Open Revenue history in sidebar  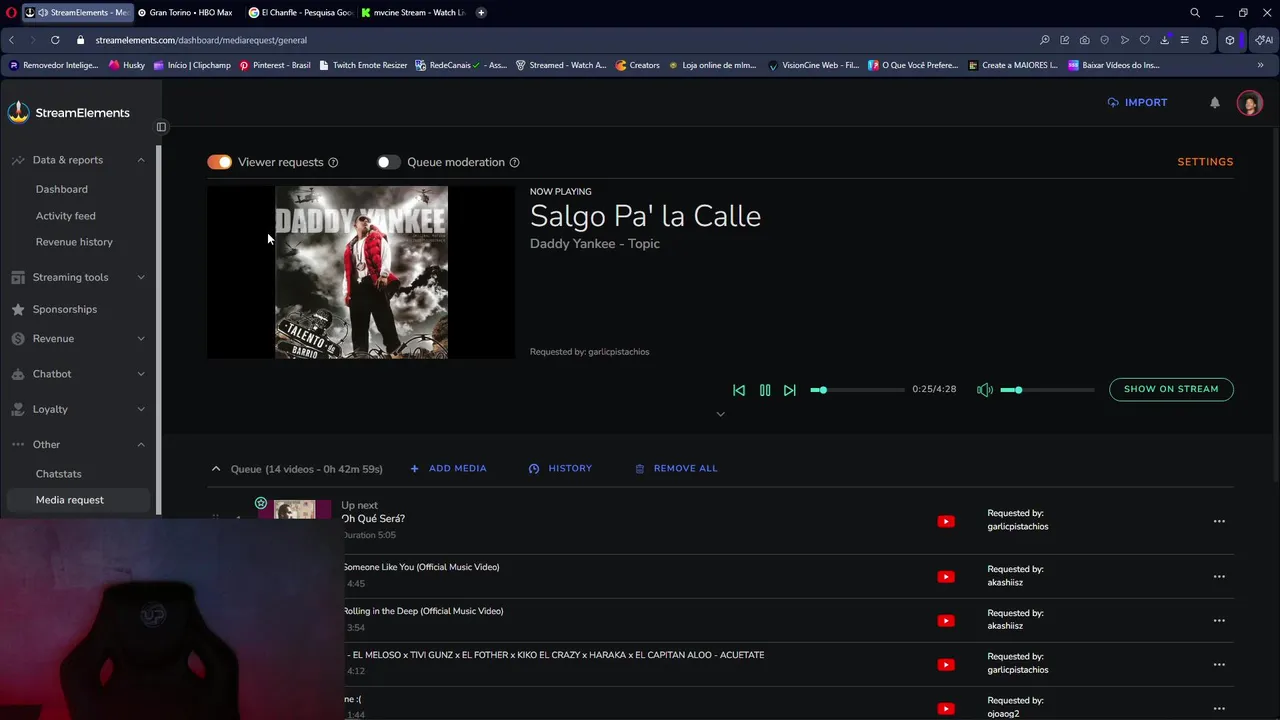74,242
